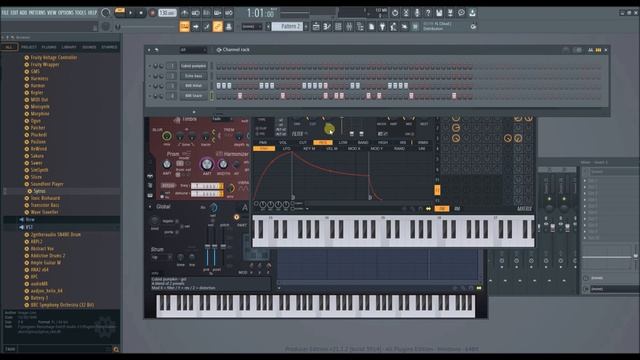The width and height of the screenshot is (640, 360).
Task: Click the BLUR knob in Harmor Timbre
Action: pyautogui.click(x=167, y=136)
